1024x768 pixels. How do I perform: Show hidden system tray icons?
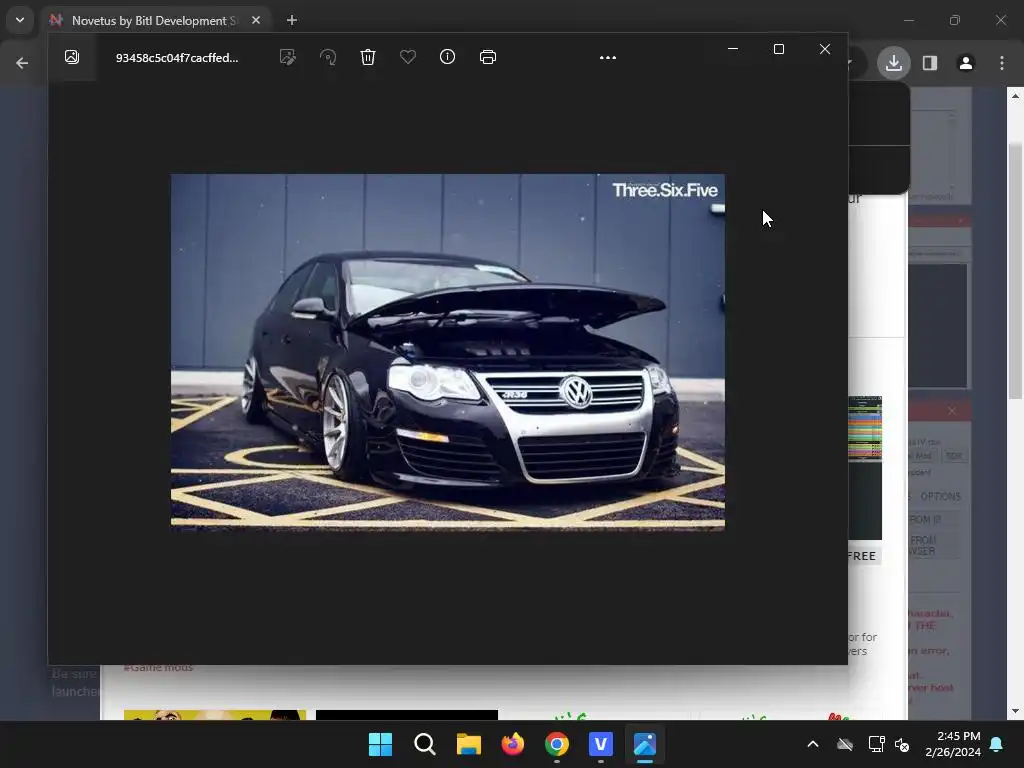[x=813, y=744]
